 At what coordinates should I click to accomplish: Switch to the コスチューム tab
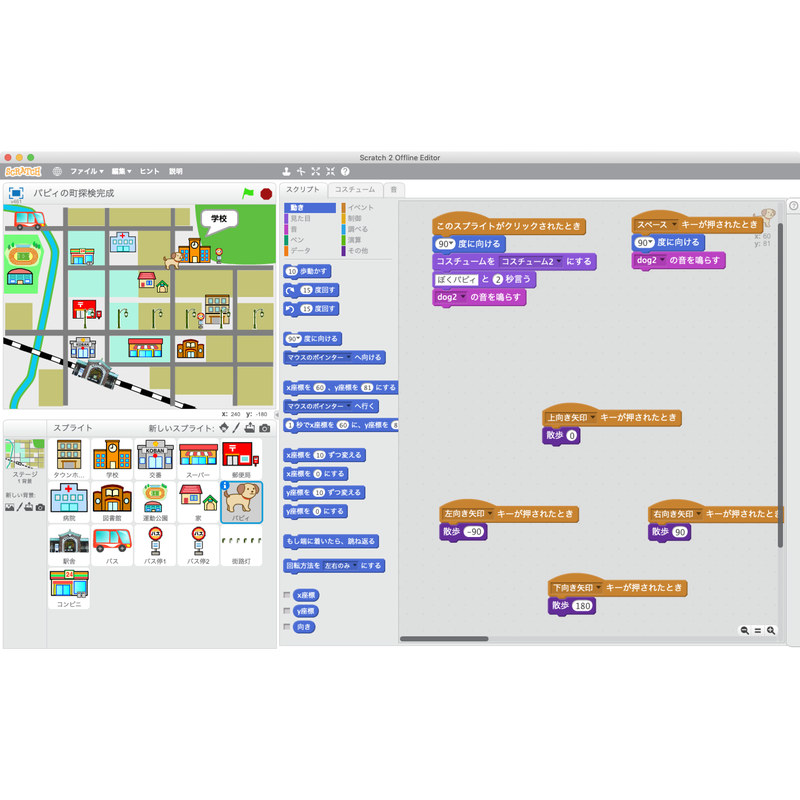click(354, 189)
